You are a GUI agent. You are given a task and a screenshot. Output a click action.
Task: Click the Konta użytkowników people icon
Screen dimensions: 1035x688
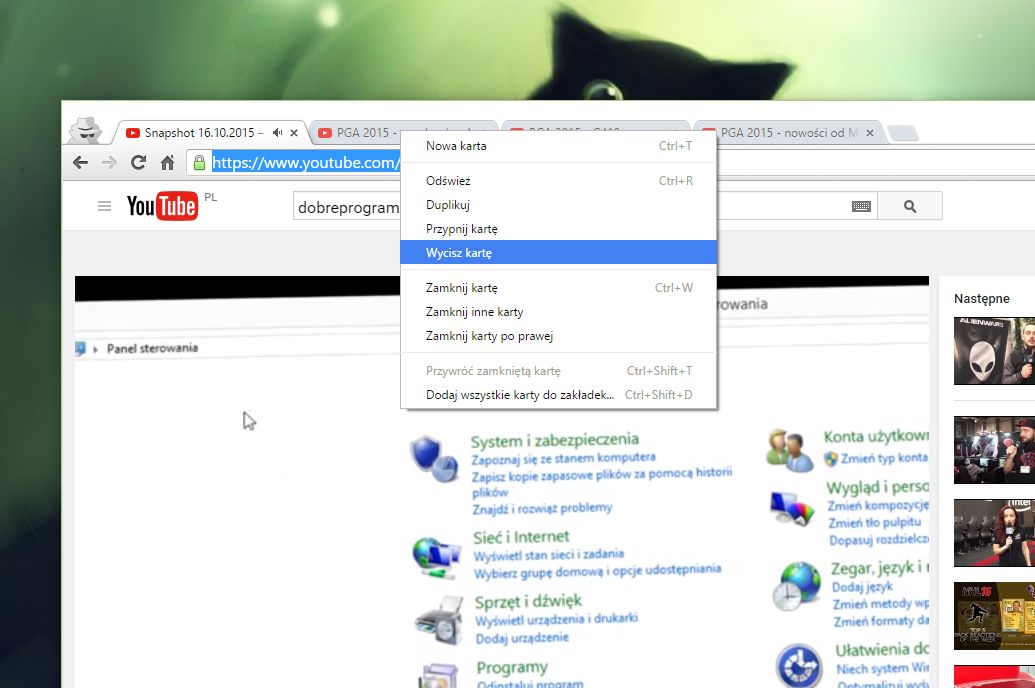[789, 450]
